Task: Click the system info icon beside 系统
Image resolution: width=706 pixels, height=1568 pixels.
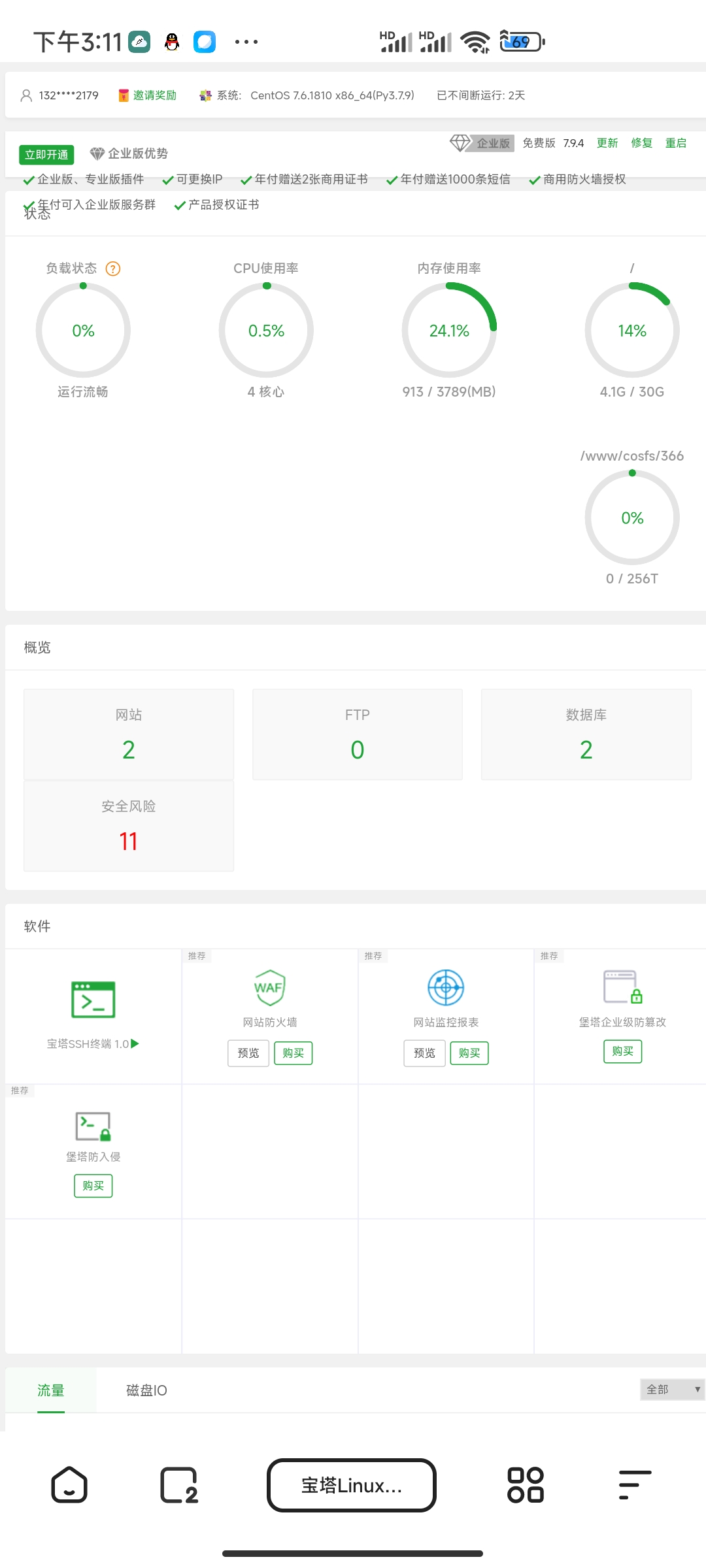Action: pos(205,95)
